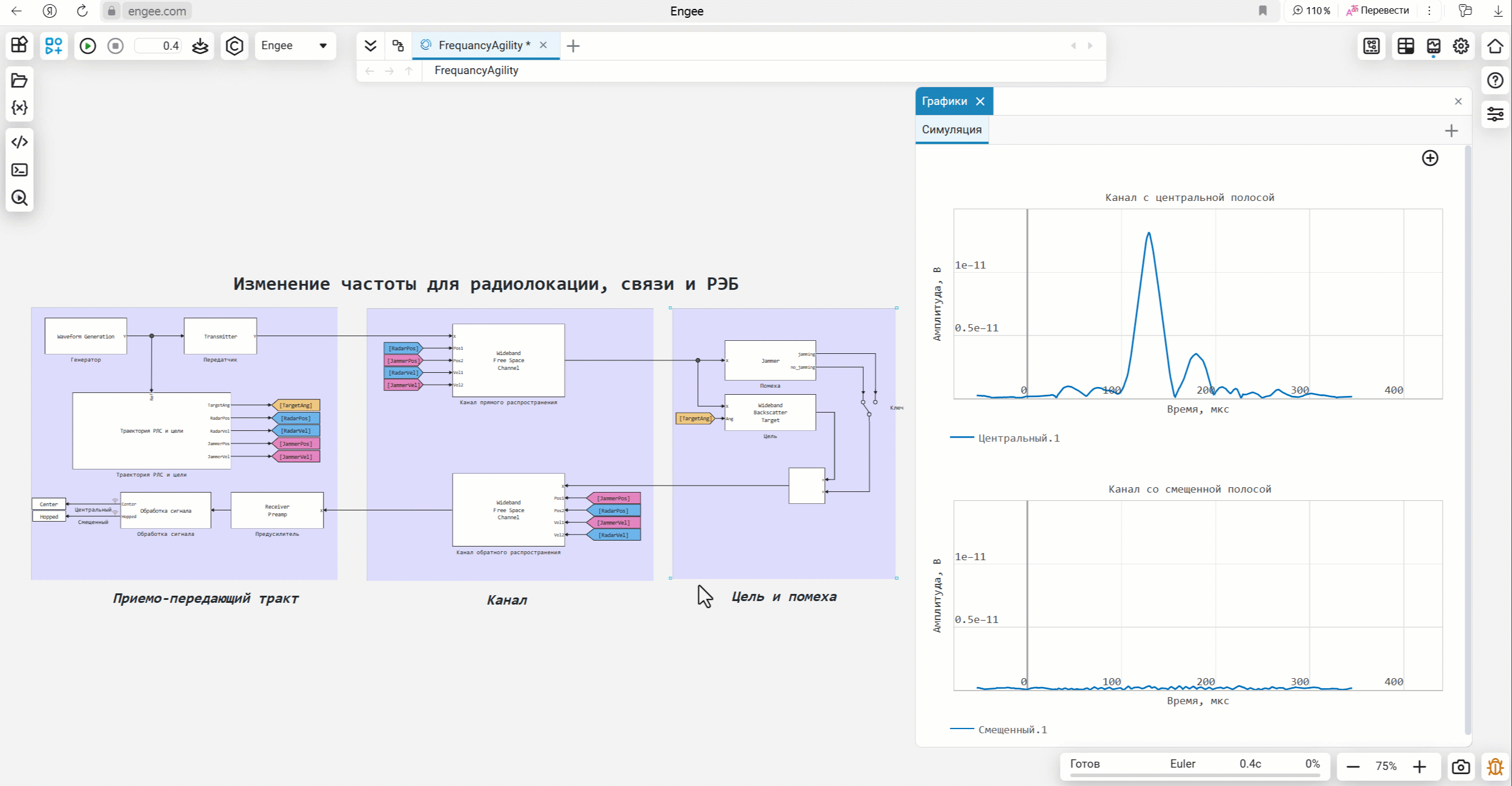Stop the running simulation

[x=116, y=46]
